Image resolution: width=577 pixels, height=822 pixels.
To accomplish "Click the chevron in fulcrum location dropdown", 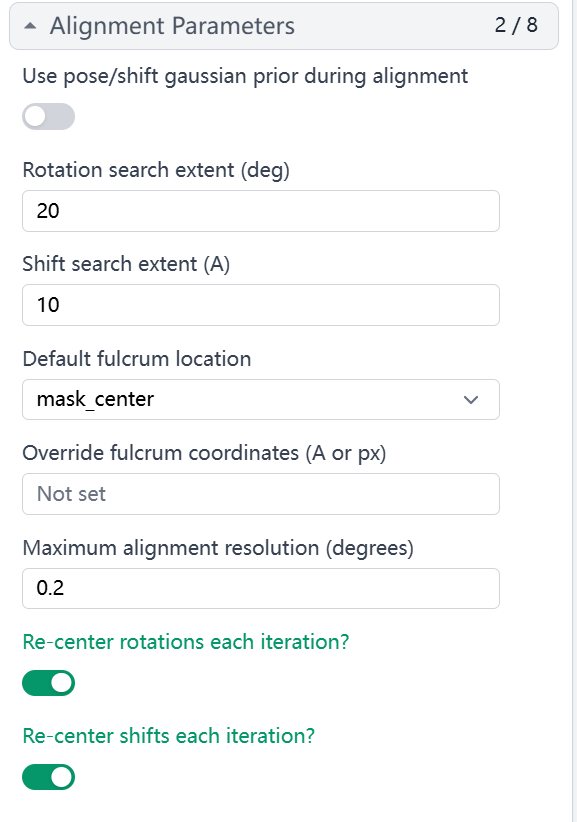I will [x=471, y=400].
